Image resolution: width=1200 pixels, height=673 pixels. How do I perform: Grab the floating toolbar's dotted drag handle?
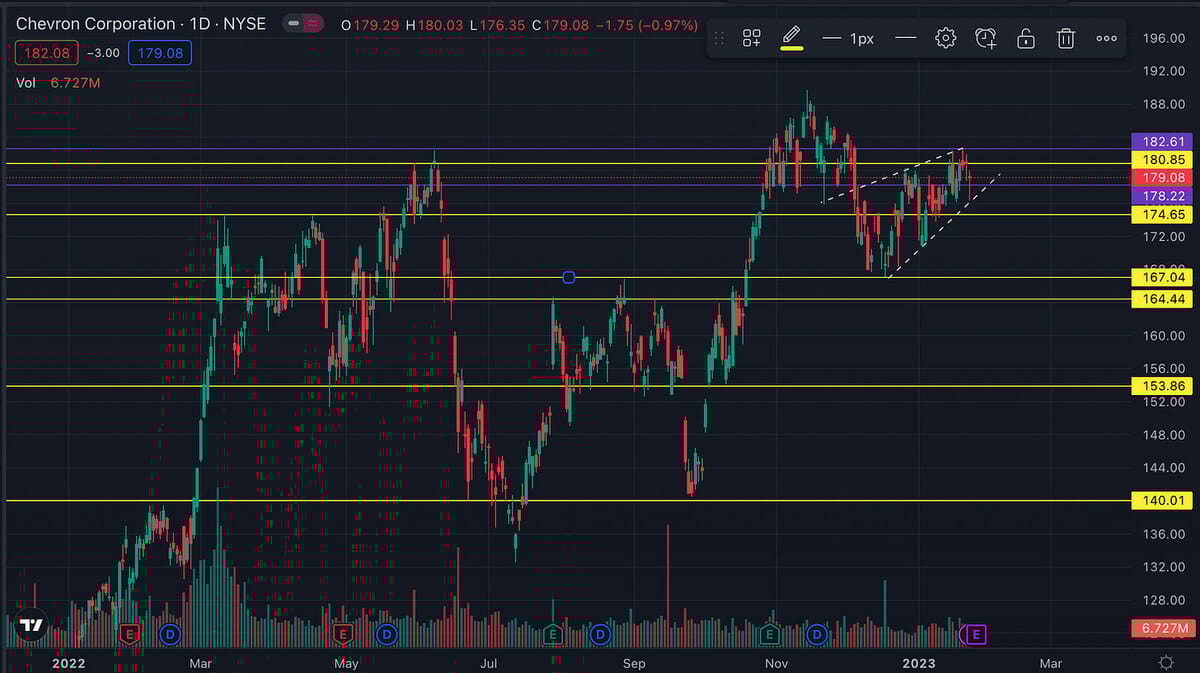(x=718, y=38)
